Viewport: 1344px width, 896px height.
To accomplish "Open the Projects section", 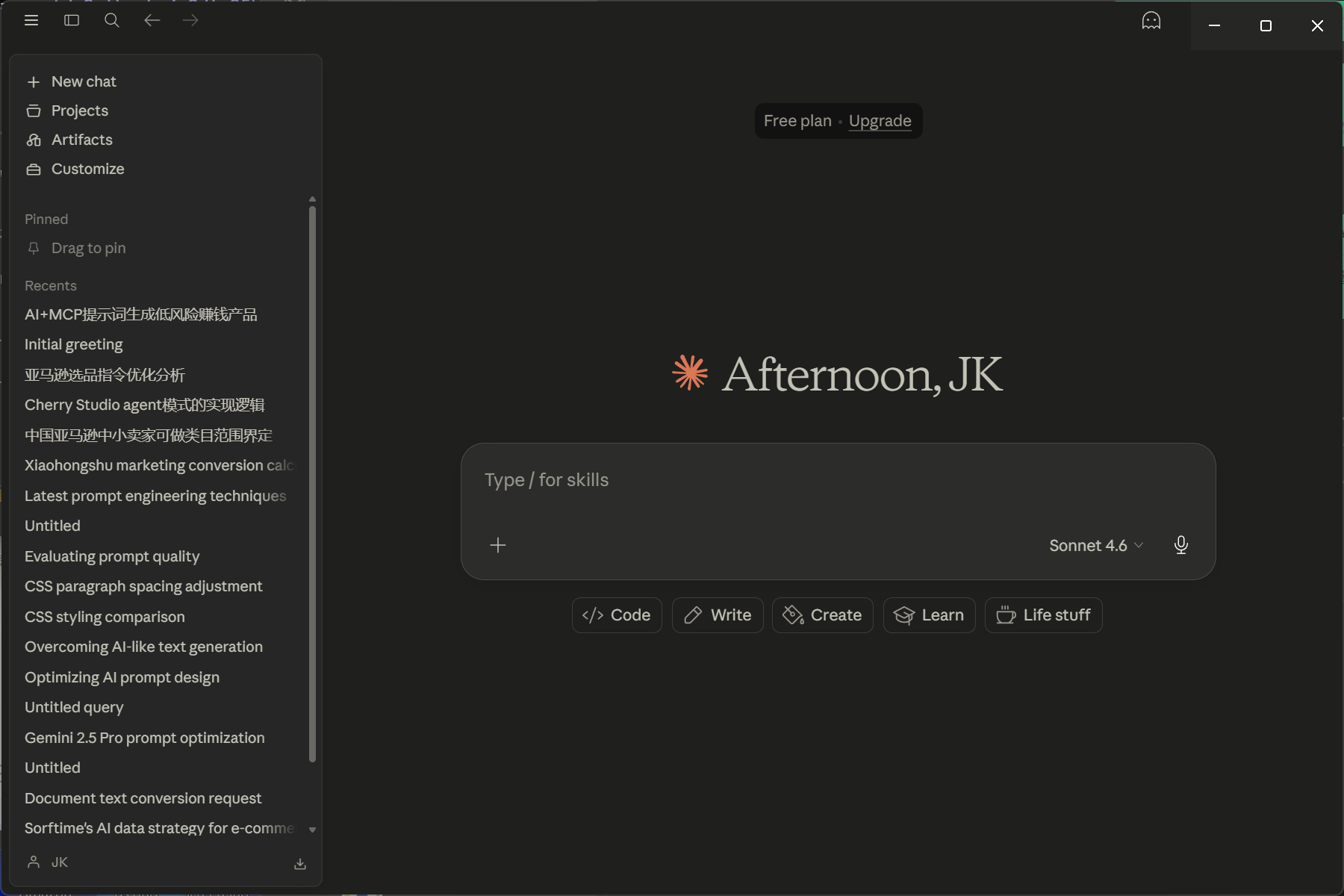I will (79, 111).
